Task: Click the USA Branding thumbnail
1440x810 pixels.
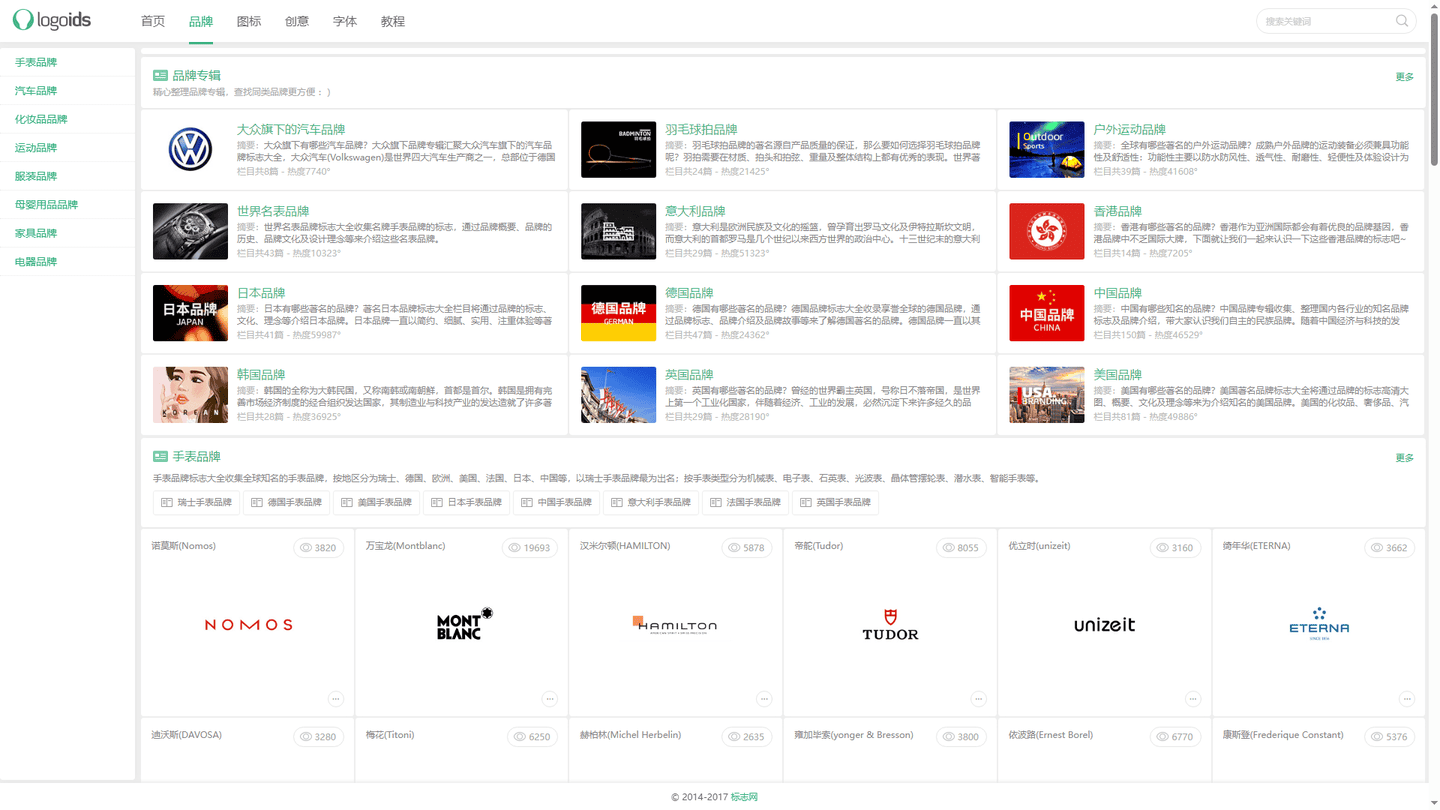Action: click(1047, 395)
